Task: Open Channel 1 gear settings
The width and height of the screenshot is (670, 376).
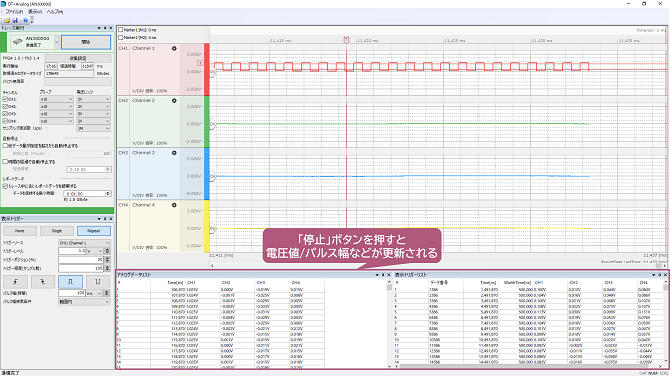Action: click(174, 48)
